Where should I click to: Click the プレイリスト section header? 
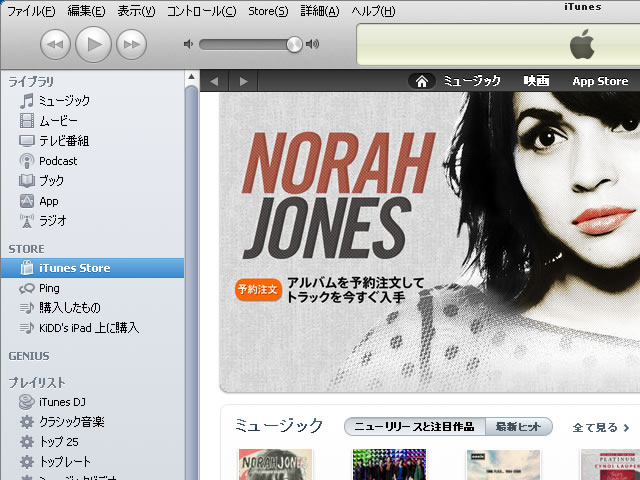point(37,382)
